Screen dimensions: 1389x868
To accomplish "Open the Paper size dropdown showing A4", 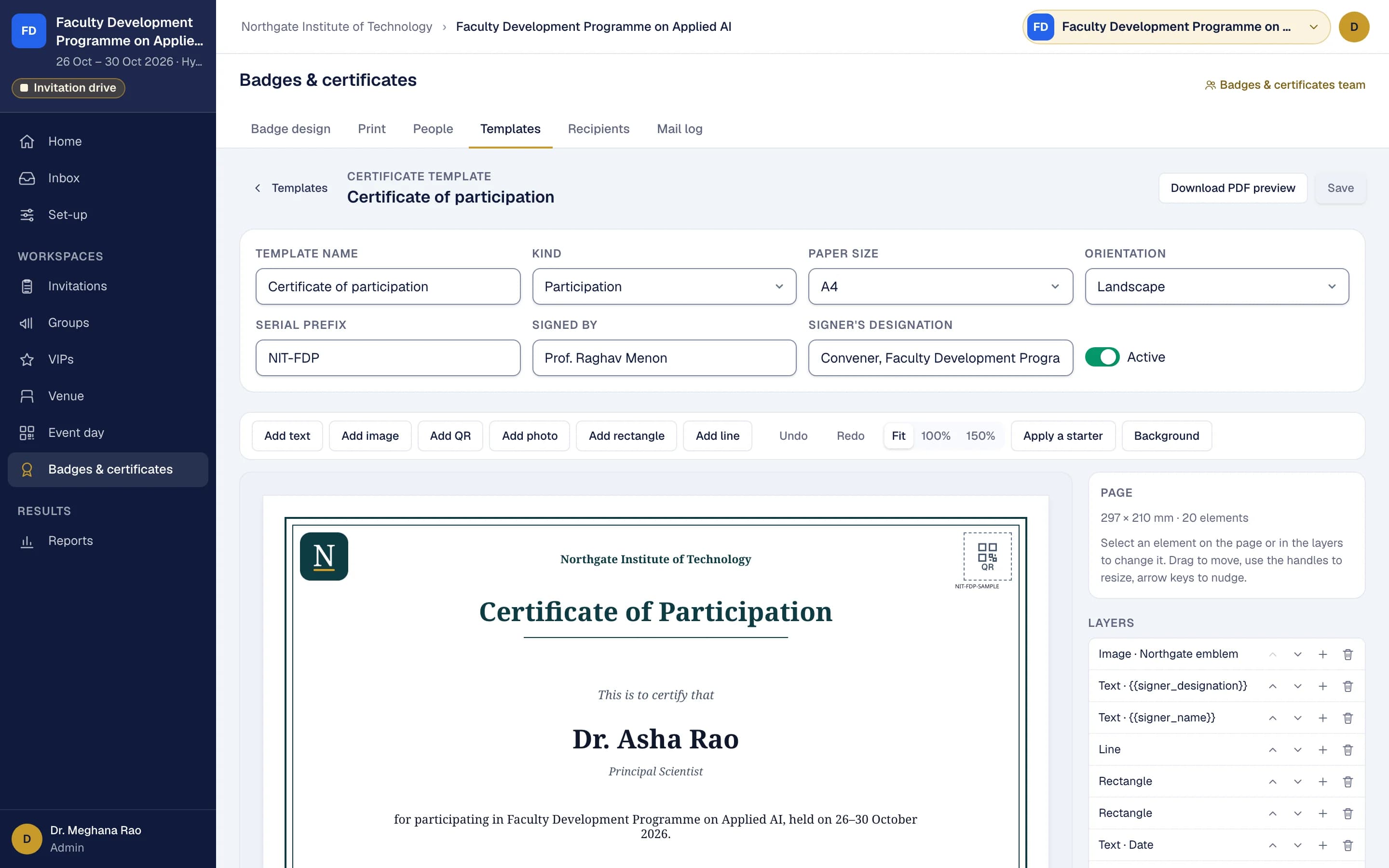I will pyautogui.click(x=940, y=286).
